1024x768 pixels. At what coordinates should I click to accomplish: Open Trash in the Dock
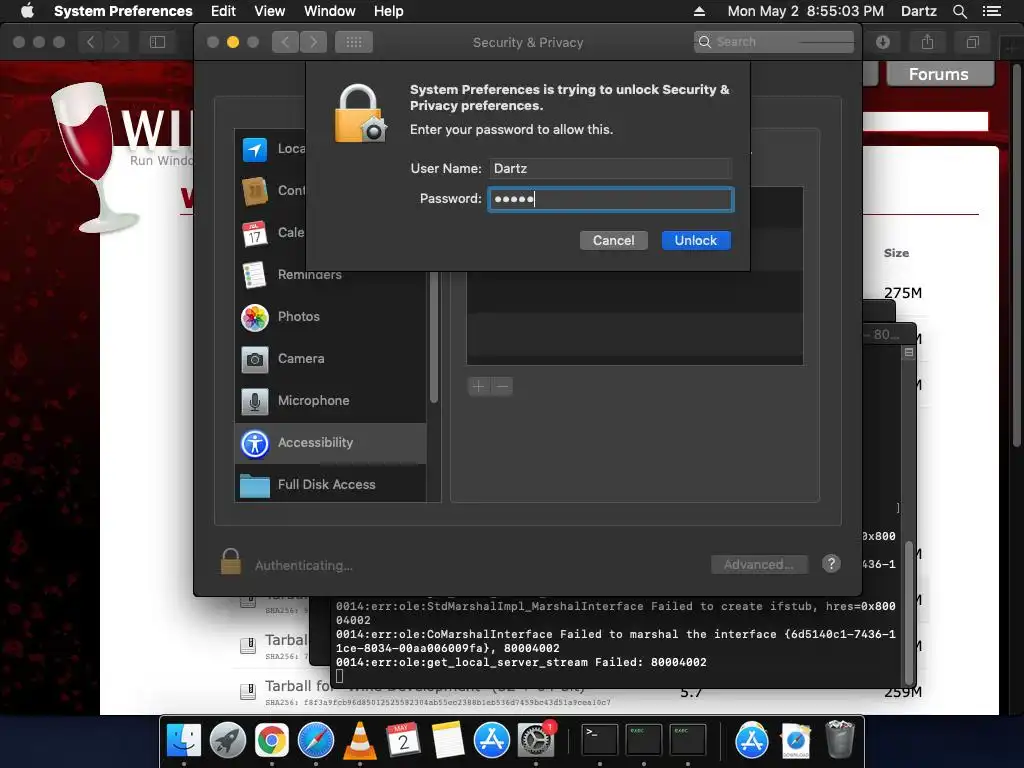click(x=840, y=740)
